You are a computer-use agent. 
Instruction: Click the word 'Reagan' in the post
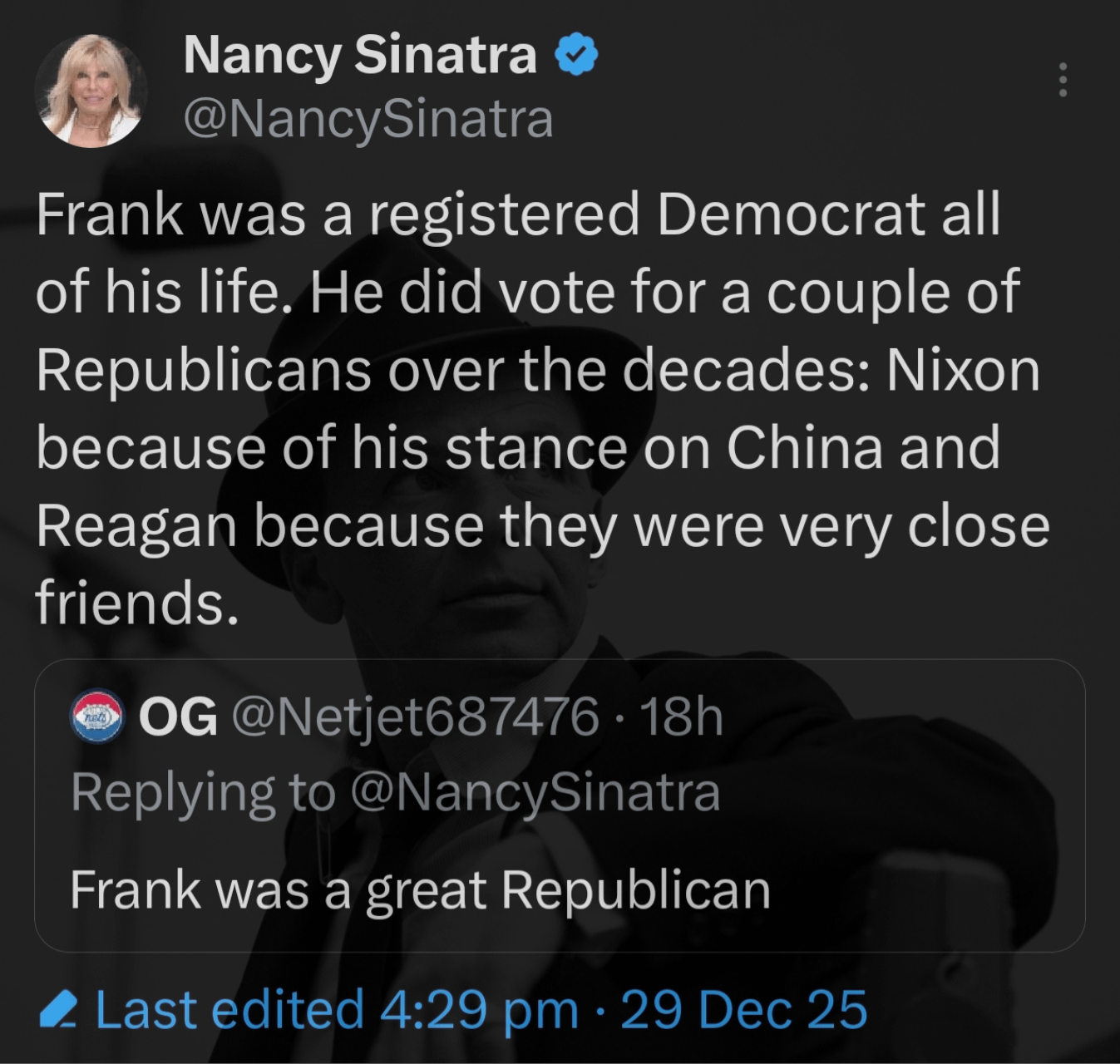tap(136, 527)
